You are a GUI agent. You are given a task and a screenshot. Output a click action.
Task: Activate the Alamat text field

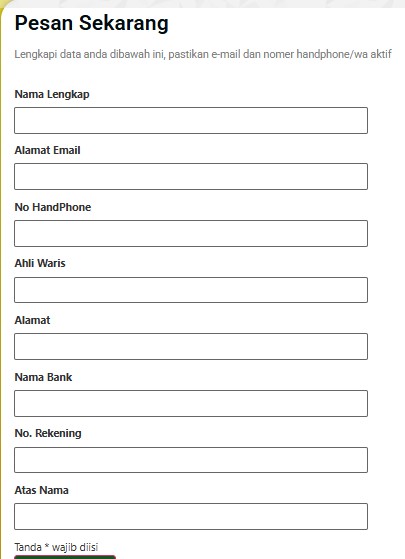[x=191, y=347]
